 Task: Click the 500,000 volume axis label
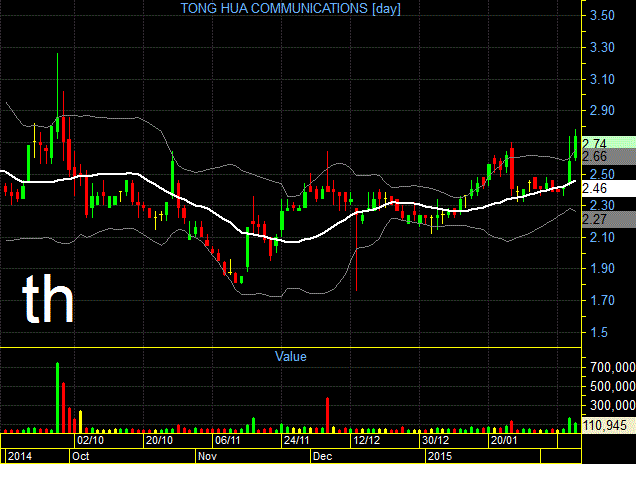coord(612,386)
